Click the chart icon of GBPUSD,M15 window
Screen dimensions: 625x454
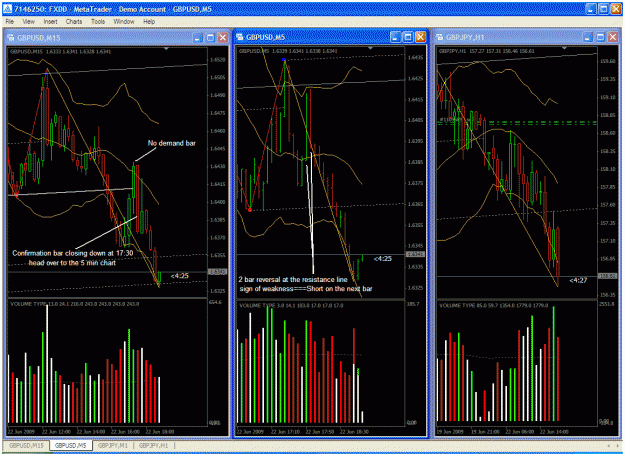[x=11, y=38]
